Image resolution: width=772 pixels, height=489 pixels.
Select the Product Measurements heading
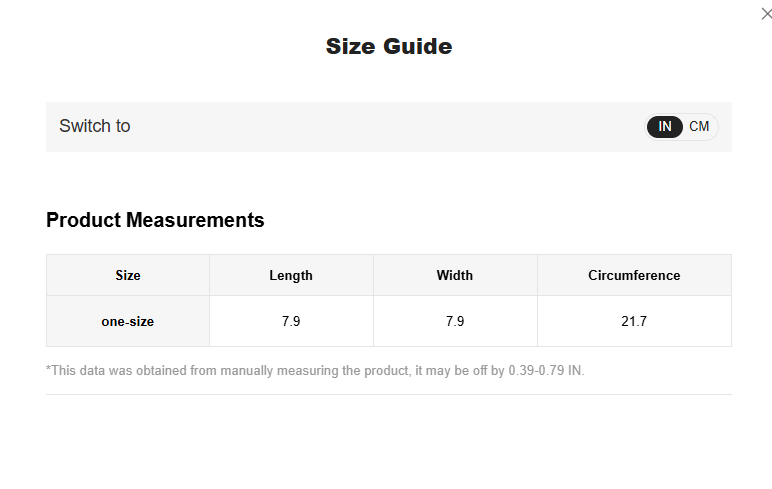155,220
